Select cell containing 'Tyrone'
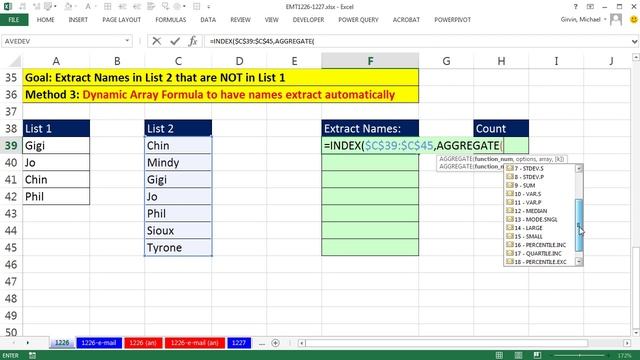The width and height of the screenshot is (640, 360). (178, 248)
